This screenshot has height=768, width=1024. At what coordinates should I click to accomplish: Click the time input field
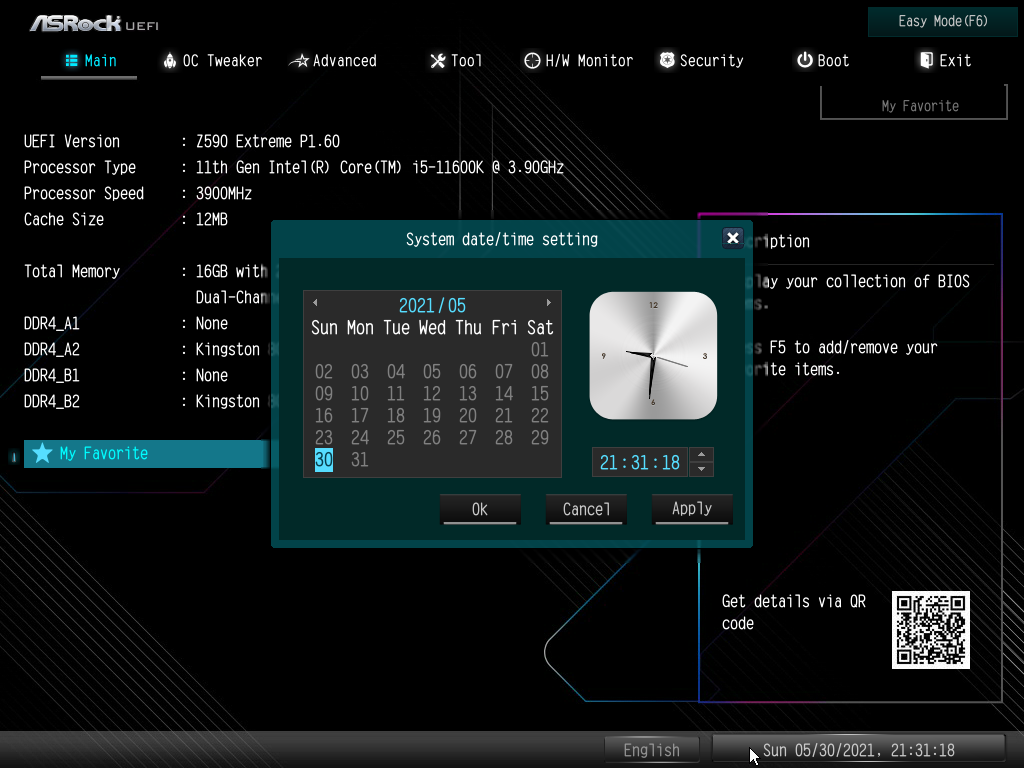tap(639, 462)
